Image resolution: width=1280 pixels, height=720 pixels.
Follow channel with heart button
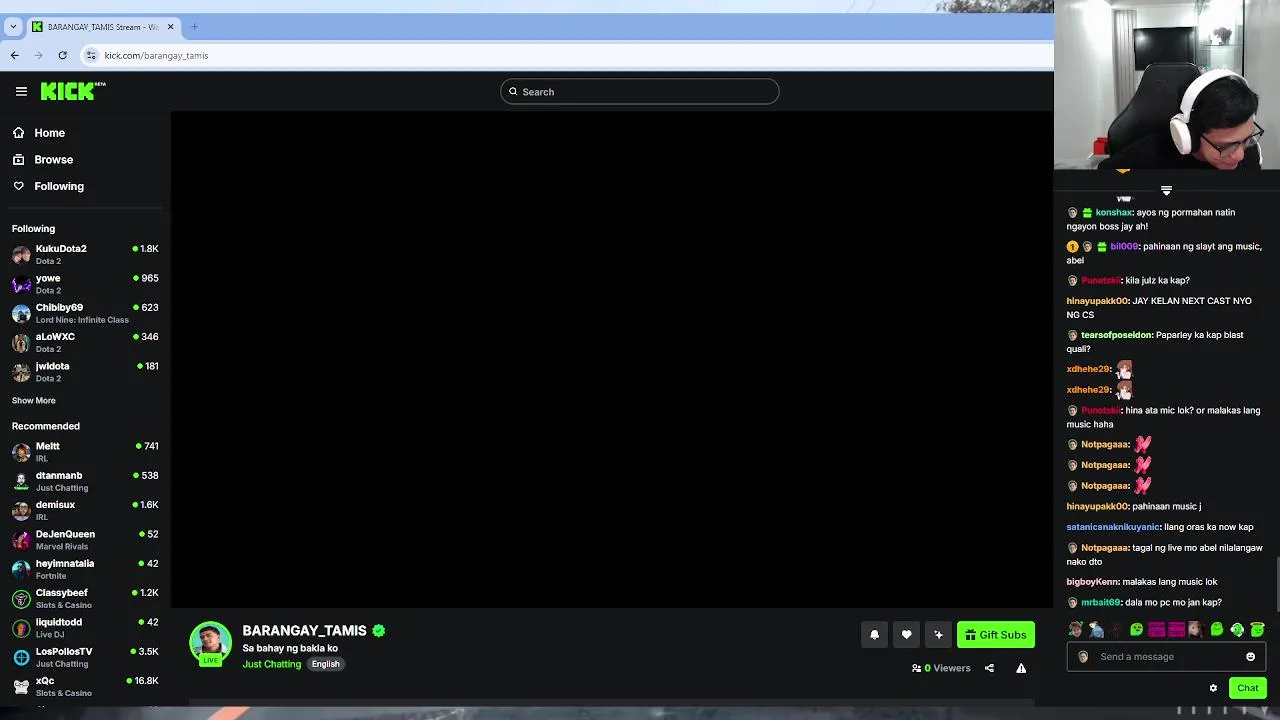pyautogui.click(x=906, y=635)
